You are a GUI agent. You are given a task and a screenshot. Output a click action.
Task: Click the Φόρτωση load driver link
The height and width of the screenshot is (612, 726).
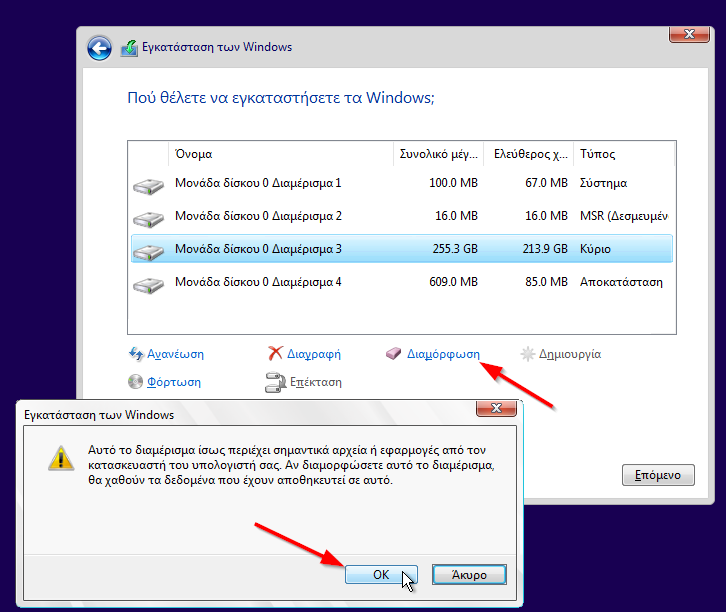pos(174,382)
